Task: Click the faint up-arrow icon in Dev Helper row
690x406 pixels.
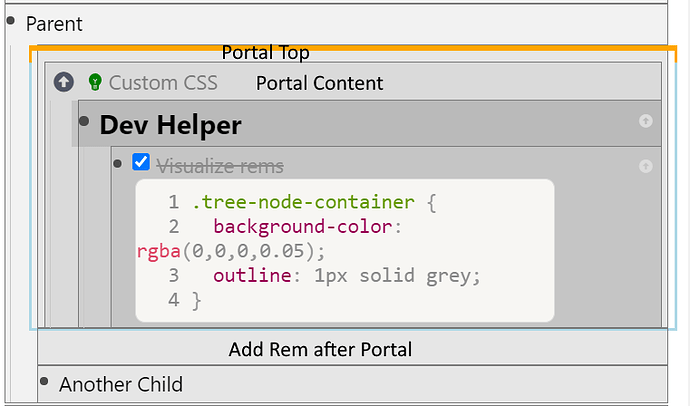Action: click(646, 121)
